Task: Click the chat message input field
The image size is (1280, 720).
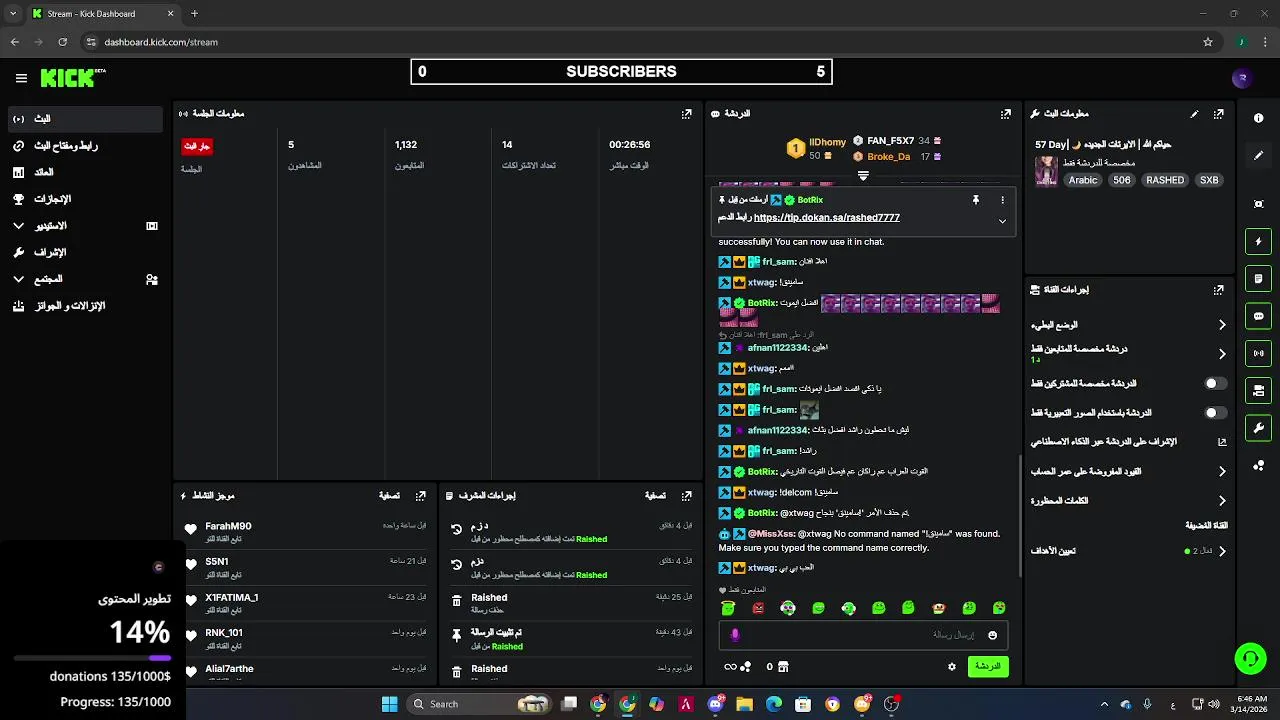Action: pyautogui.click(x=863, y=635)
